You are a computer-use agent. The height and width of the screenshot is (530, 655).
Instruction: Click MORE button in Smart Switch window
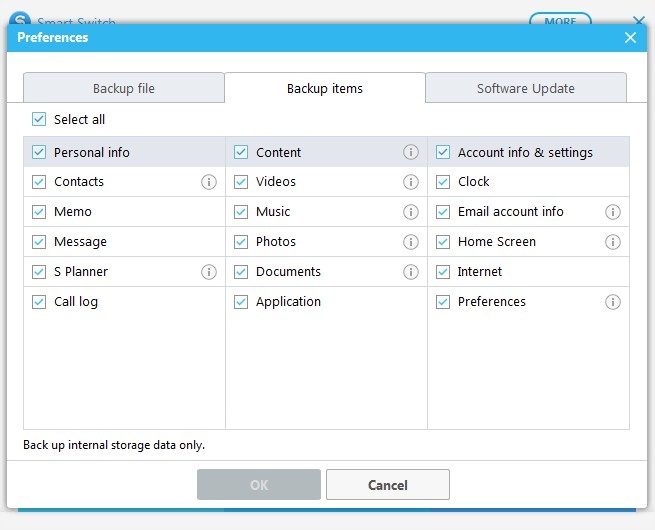[560, 19]
